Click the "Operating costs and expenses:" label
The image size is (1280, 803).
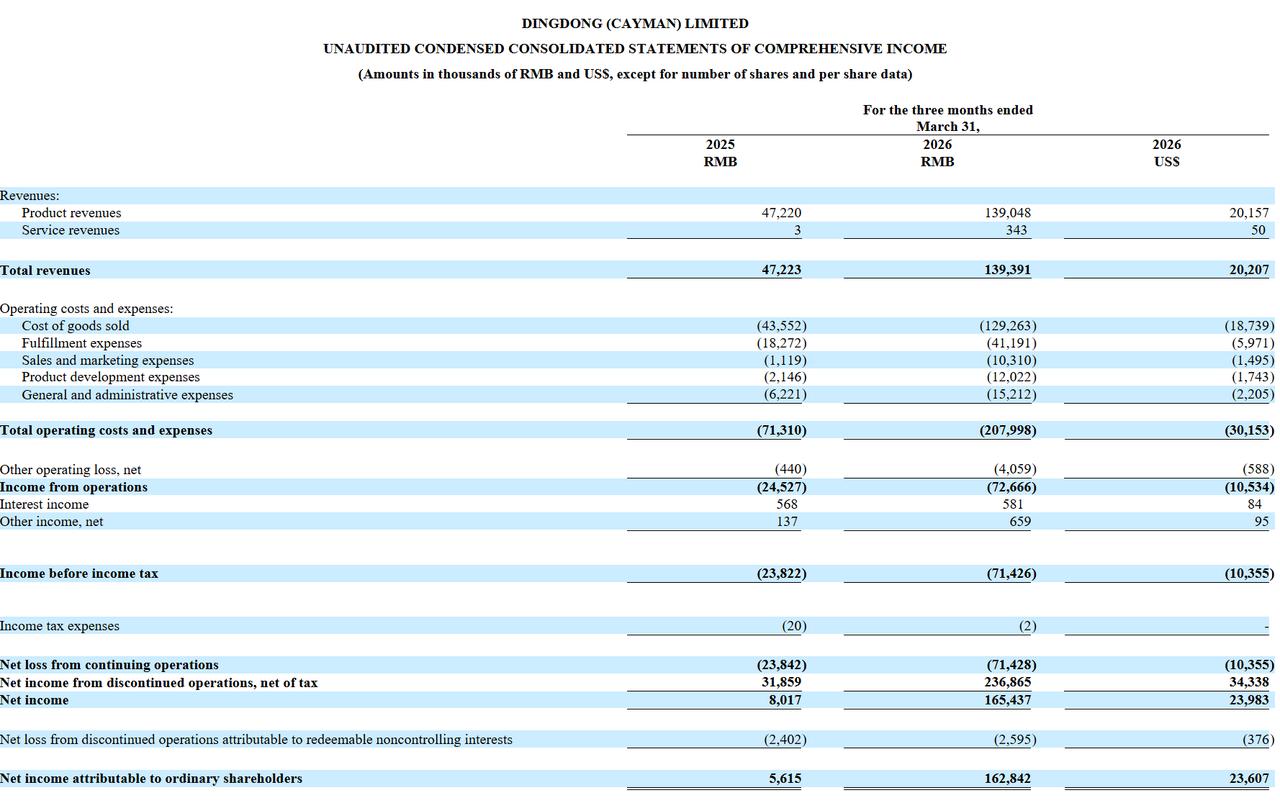pyautogui.click(x=86, y=308)
